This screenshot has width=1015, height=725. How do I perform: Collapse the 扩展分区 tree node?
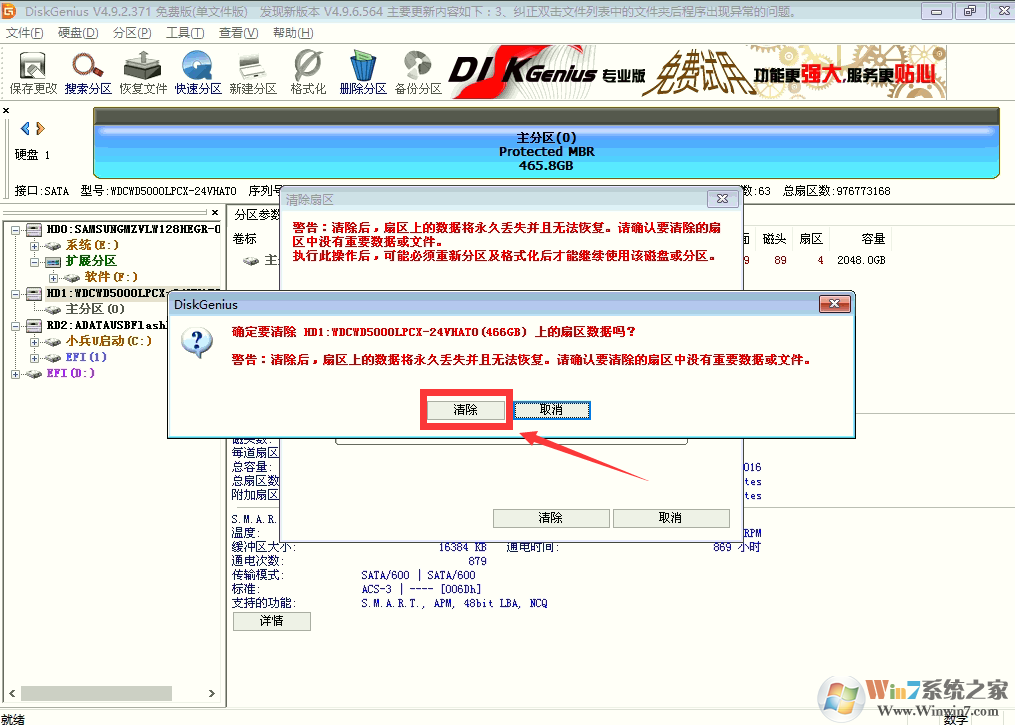[x=34, y=262]
